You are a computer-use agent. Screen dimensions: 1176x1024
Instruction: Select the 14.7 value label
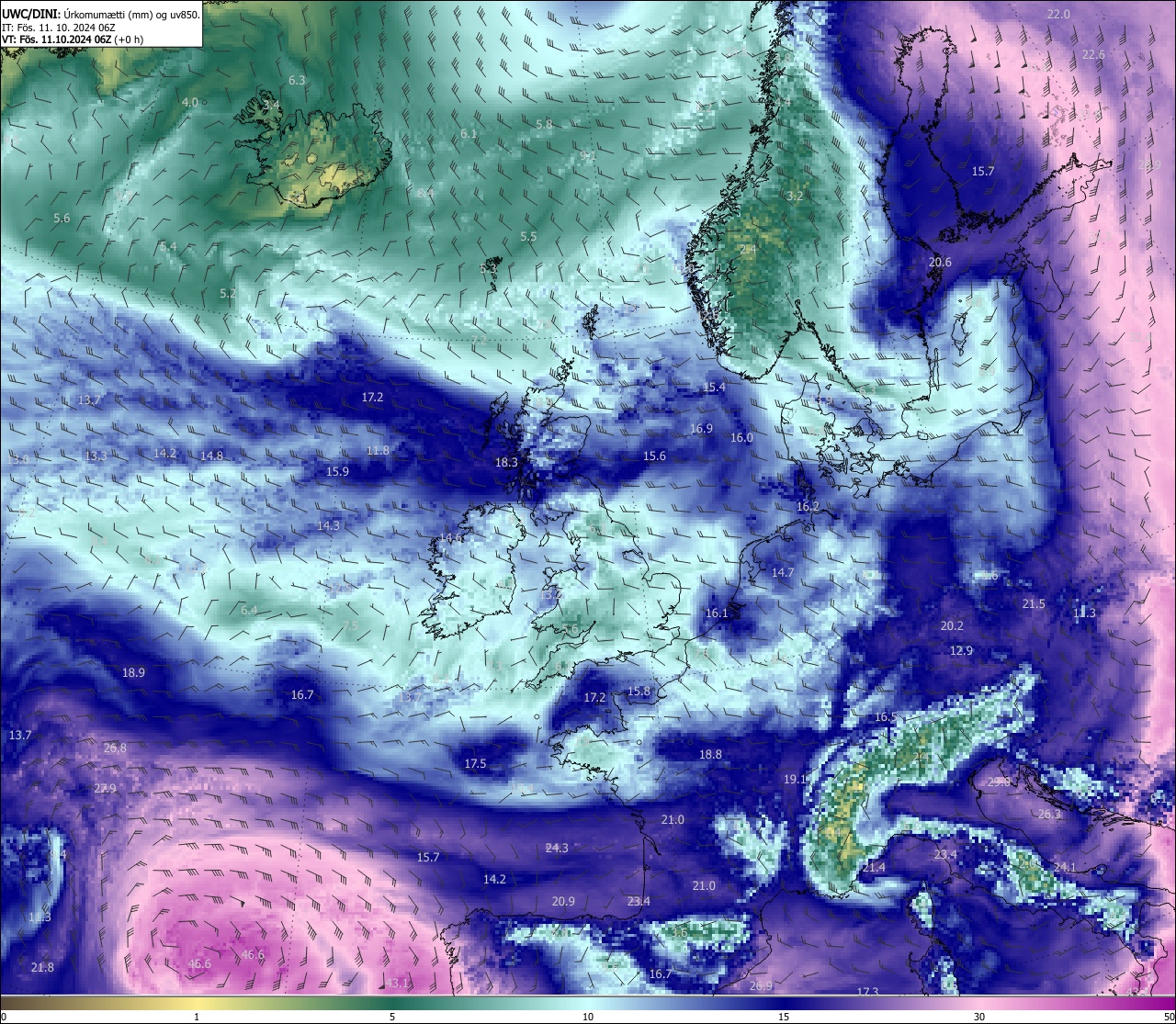pyautogui.click(x=783, y=572)
